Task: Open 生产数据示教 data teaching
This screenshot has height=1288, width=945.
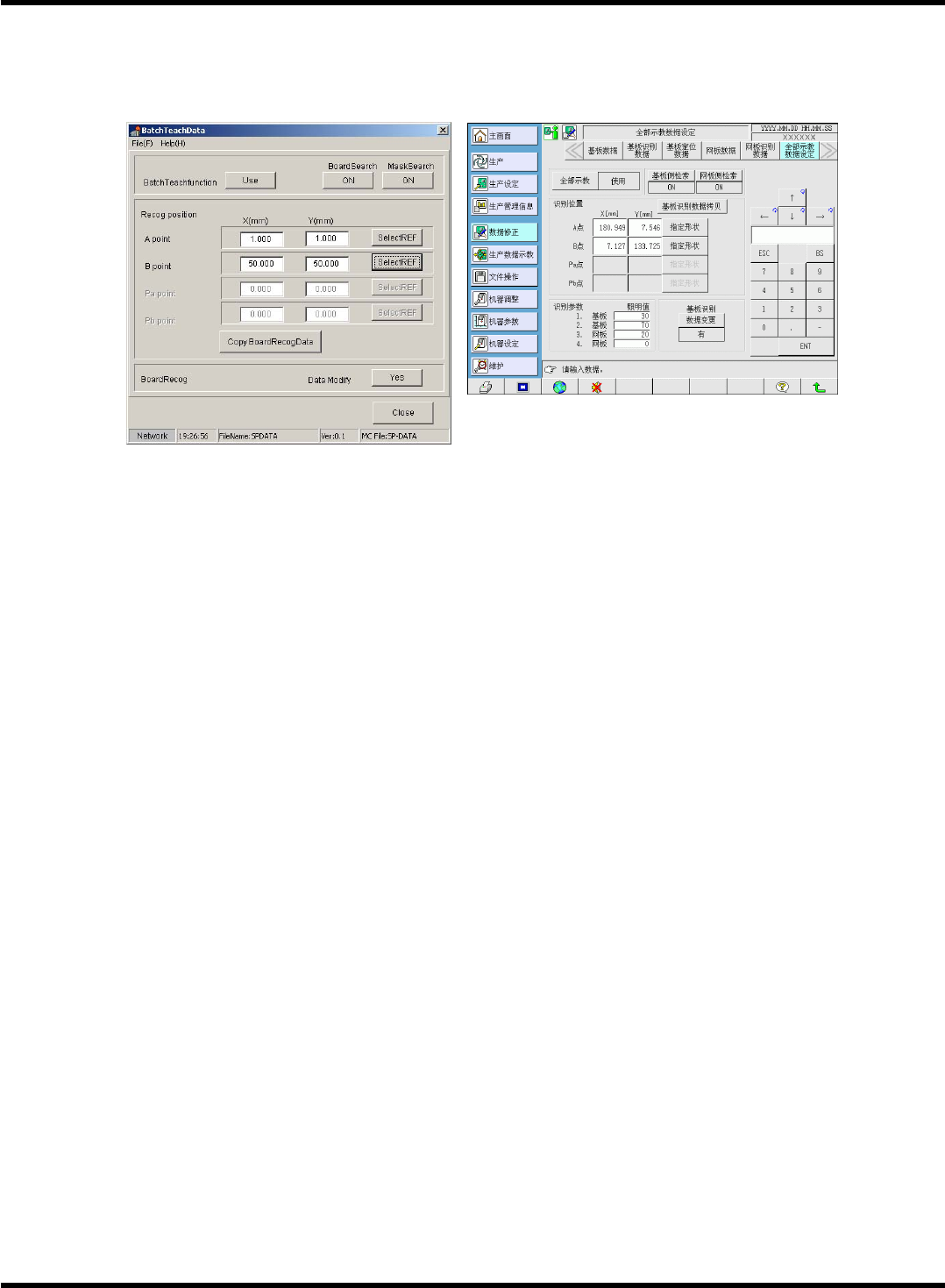Action: tap(503, 254)
